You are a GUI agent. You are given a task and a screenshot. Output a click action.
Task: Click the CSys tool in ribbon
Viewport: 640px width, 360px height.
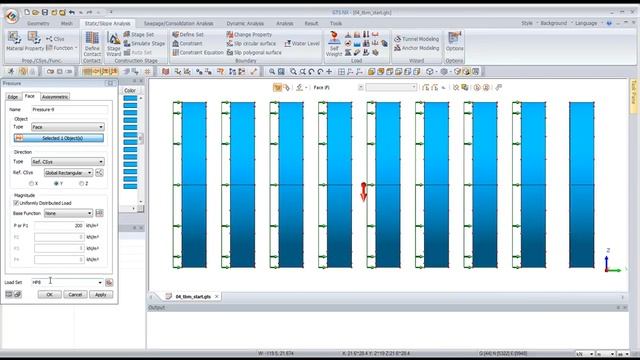pyautogui.click(x=55, y=39)
